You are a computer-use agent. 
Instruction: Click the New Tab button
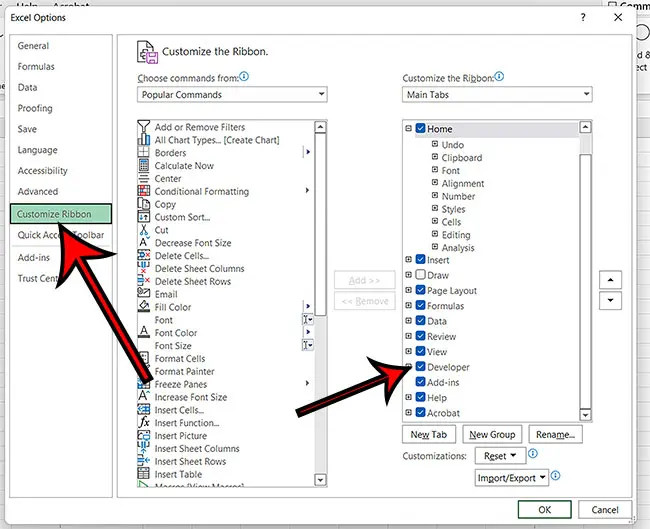[x=429, y=435]
